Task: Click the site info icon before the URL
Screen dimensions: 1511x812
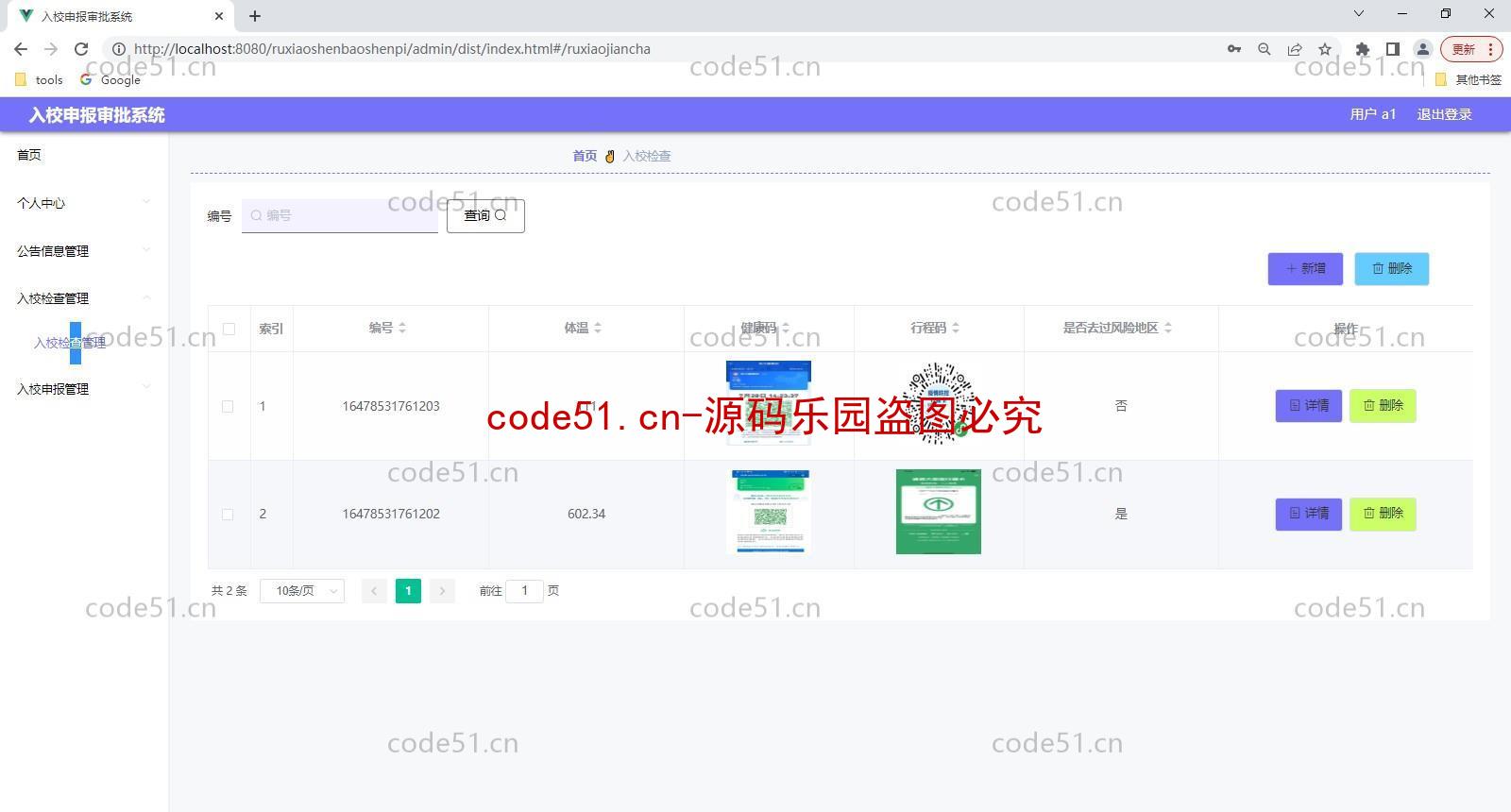Action: click(119, 49)
